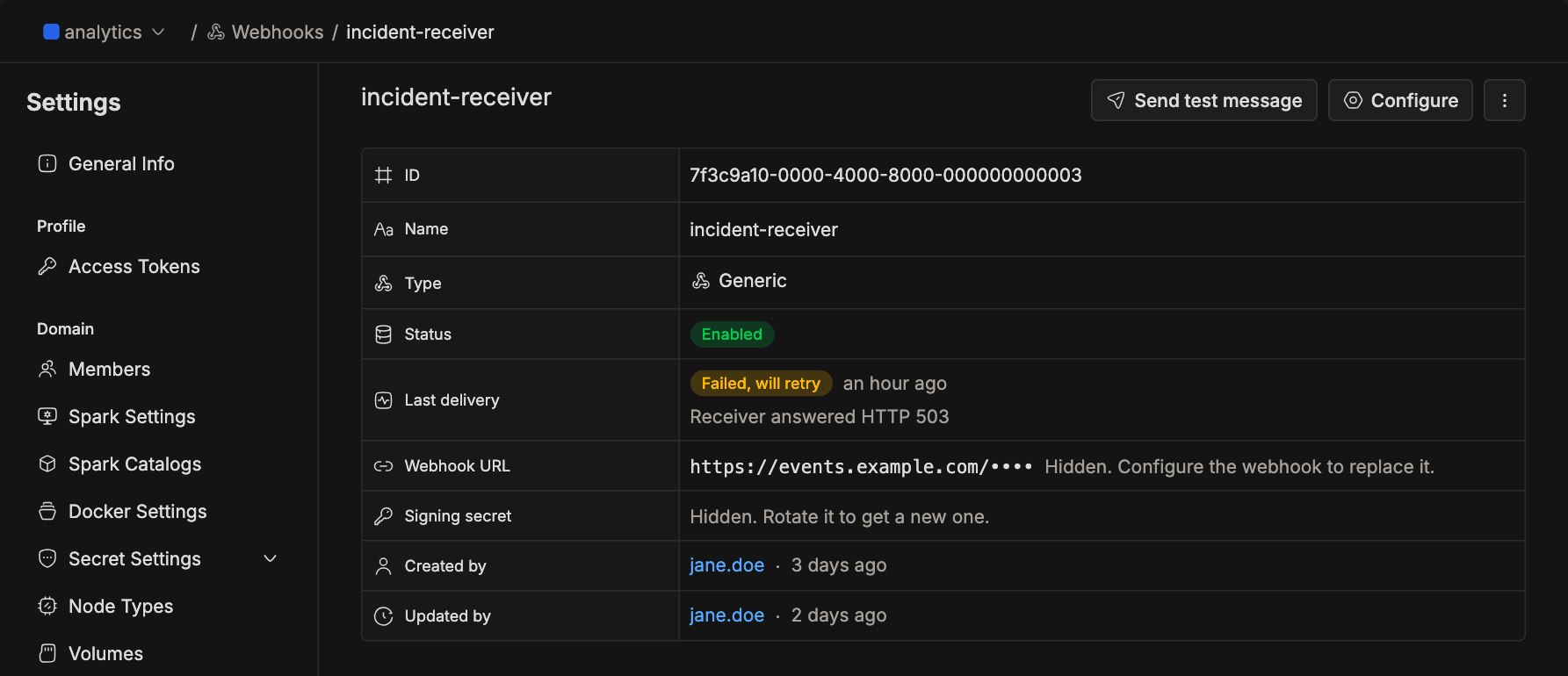Click 'Hidden. Rotate it to get a new one.'
Screen dimensions: 1568x676
tap(839, 516)
